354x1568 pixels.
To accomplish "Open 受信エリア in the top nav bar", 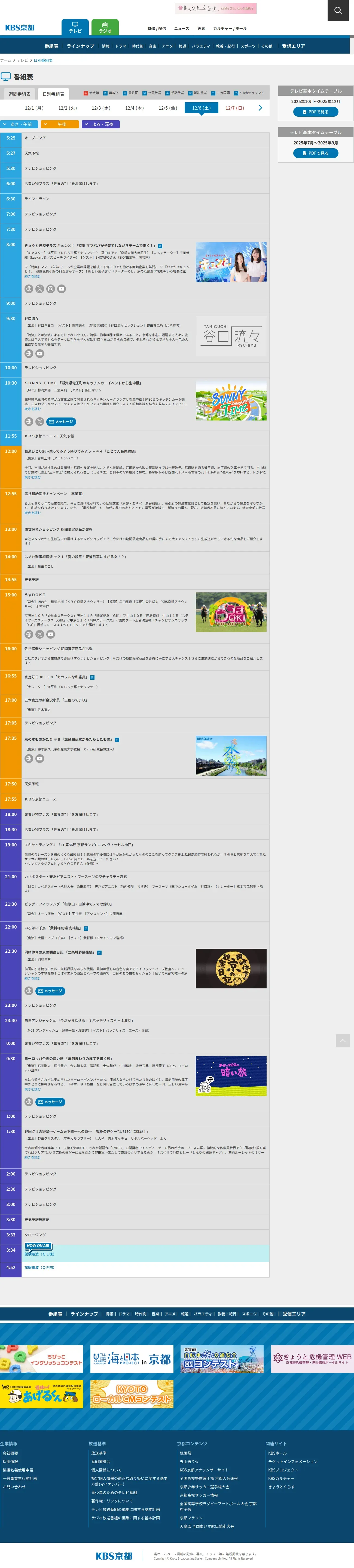I will coord(294,46).
